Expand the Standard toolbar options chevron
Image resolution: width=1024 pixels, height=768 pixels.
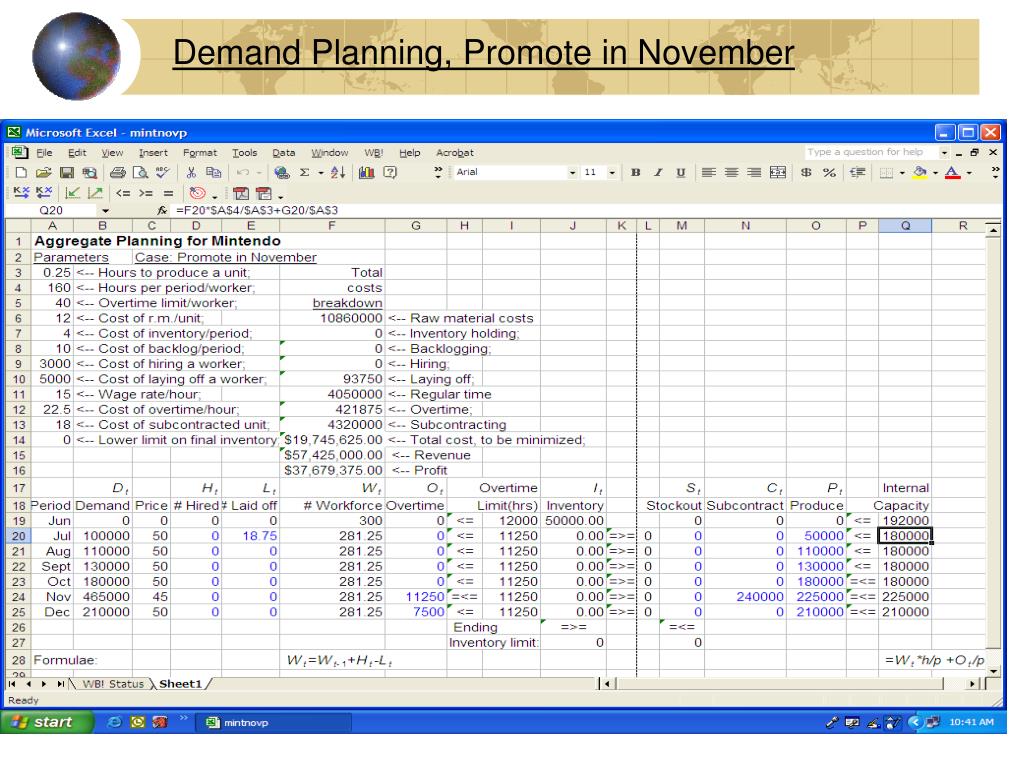click(x=438, y=172)
